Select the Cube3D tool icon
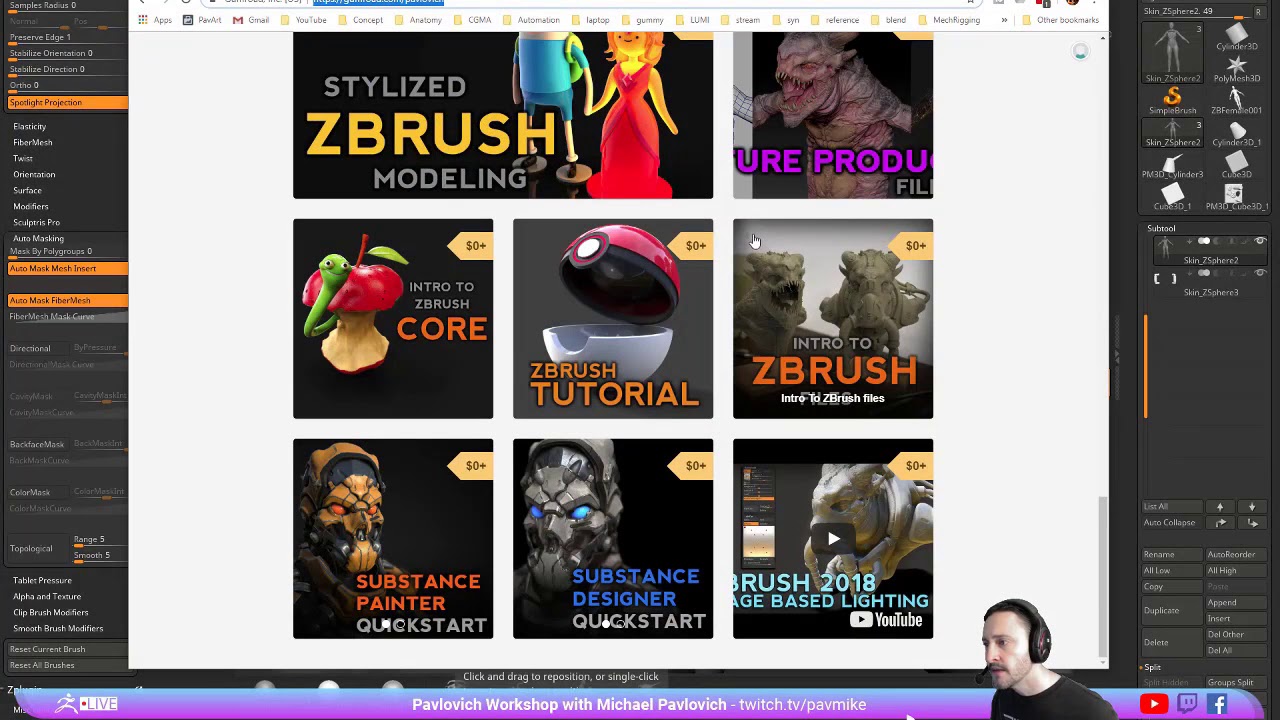This screenshot has width=1280, height=720. [1237, 163]
